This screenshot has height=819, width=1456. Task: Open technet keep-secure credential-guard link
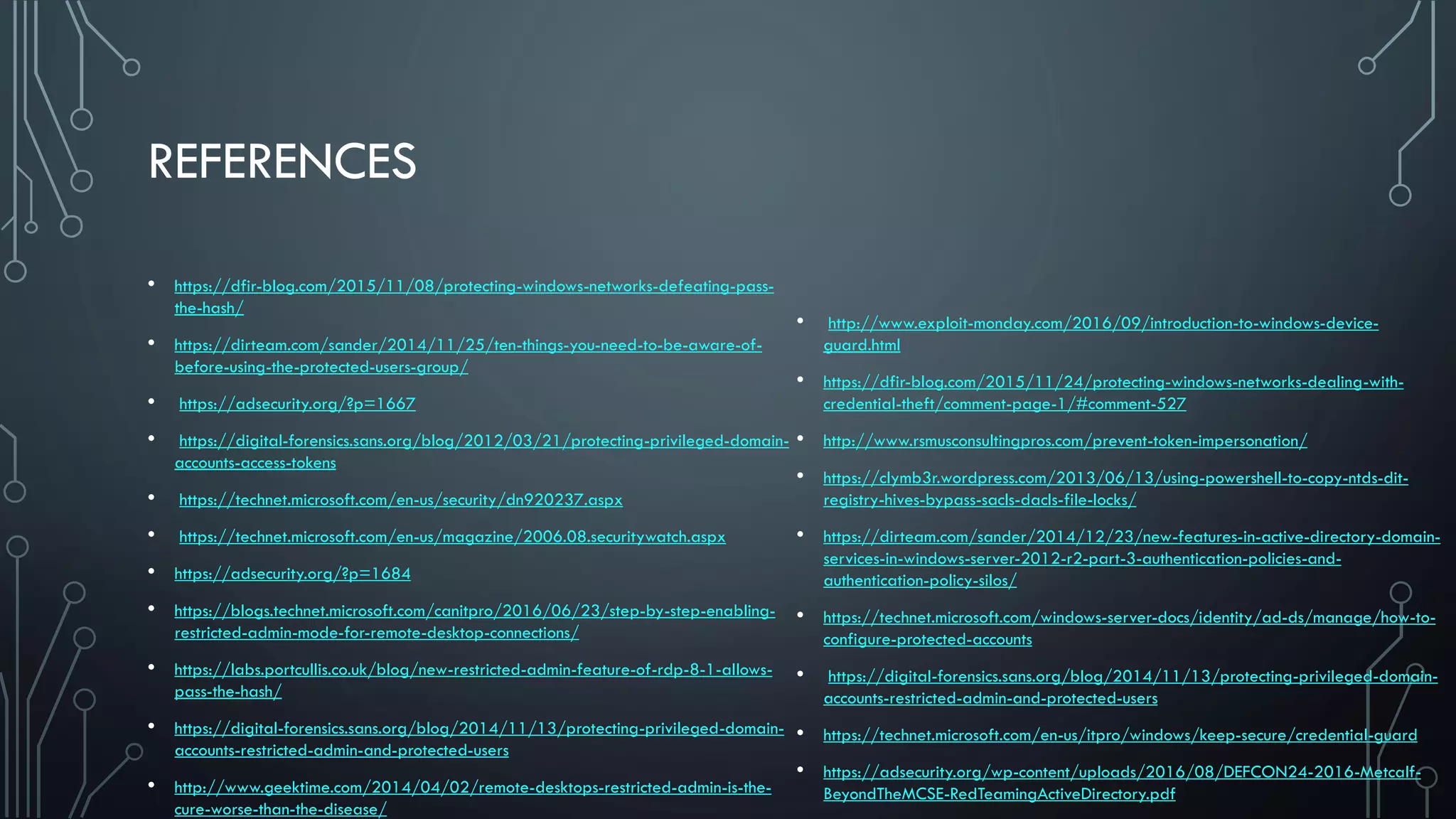point(1120,735)
